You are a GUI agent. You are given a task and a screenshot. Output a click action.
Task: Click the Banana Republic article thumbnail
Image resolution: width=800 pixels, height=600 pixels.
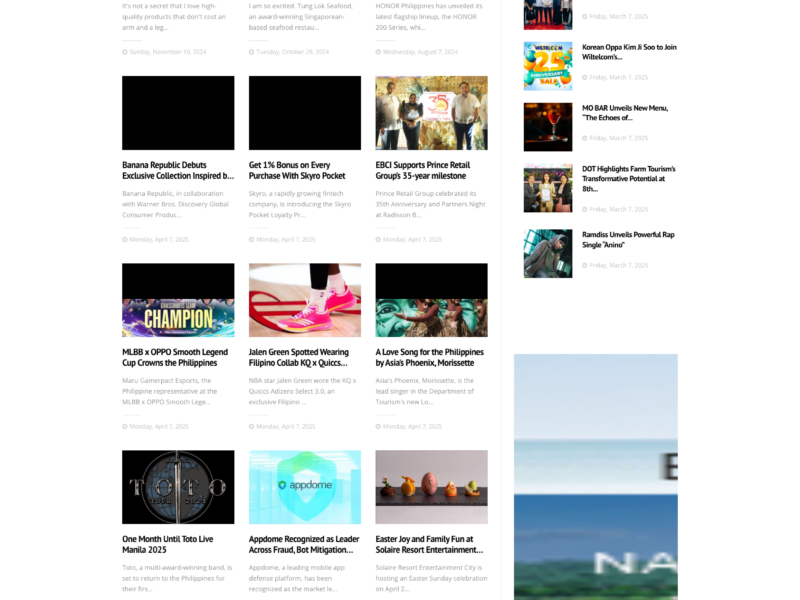(x=178, y=113)
